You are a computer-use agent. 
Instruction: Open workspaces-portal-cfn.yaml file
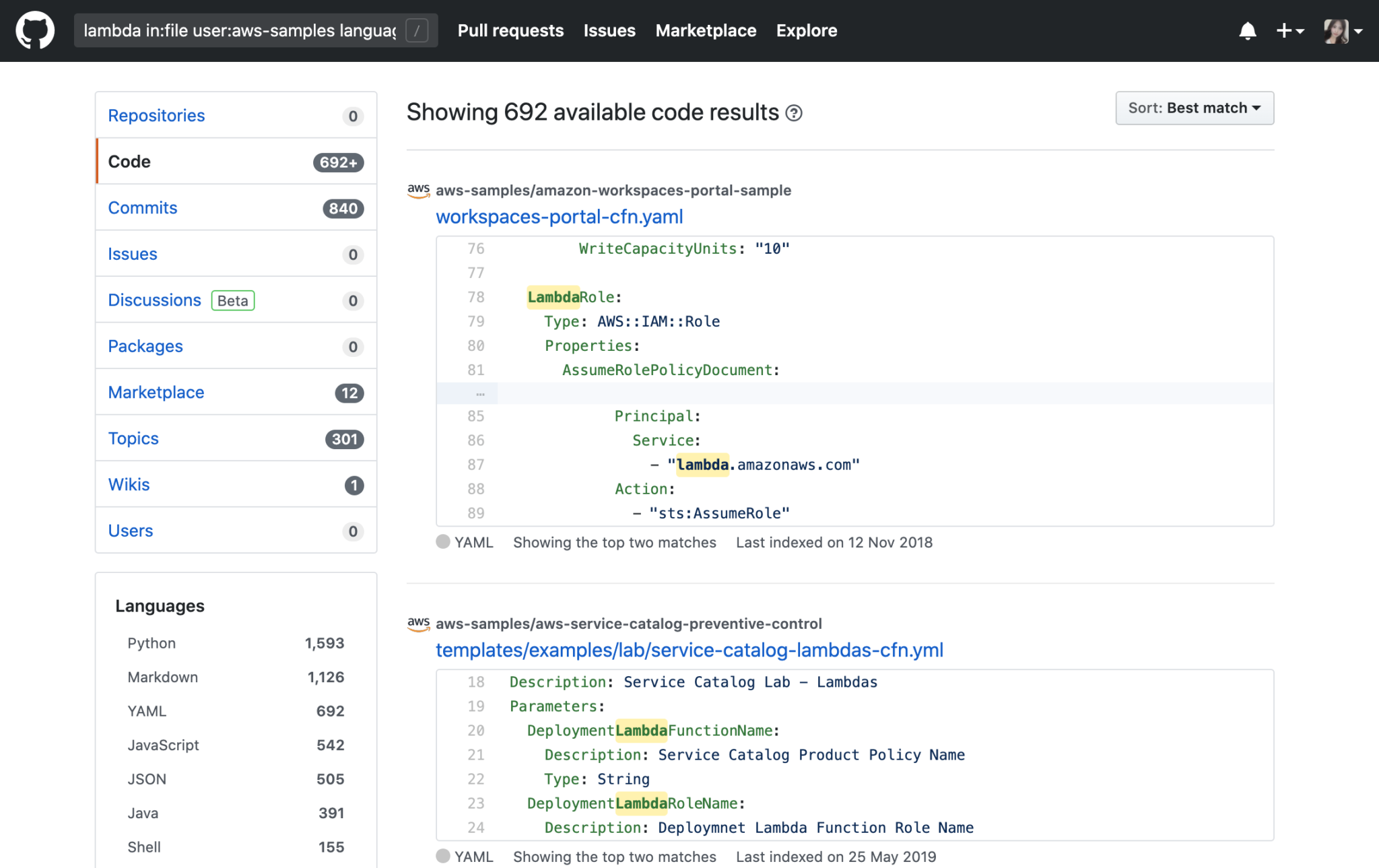click(x=559, y=217)
